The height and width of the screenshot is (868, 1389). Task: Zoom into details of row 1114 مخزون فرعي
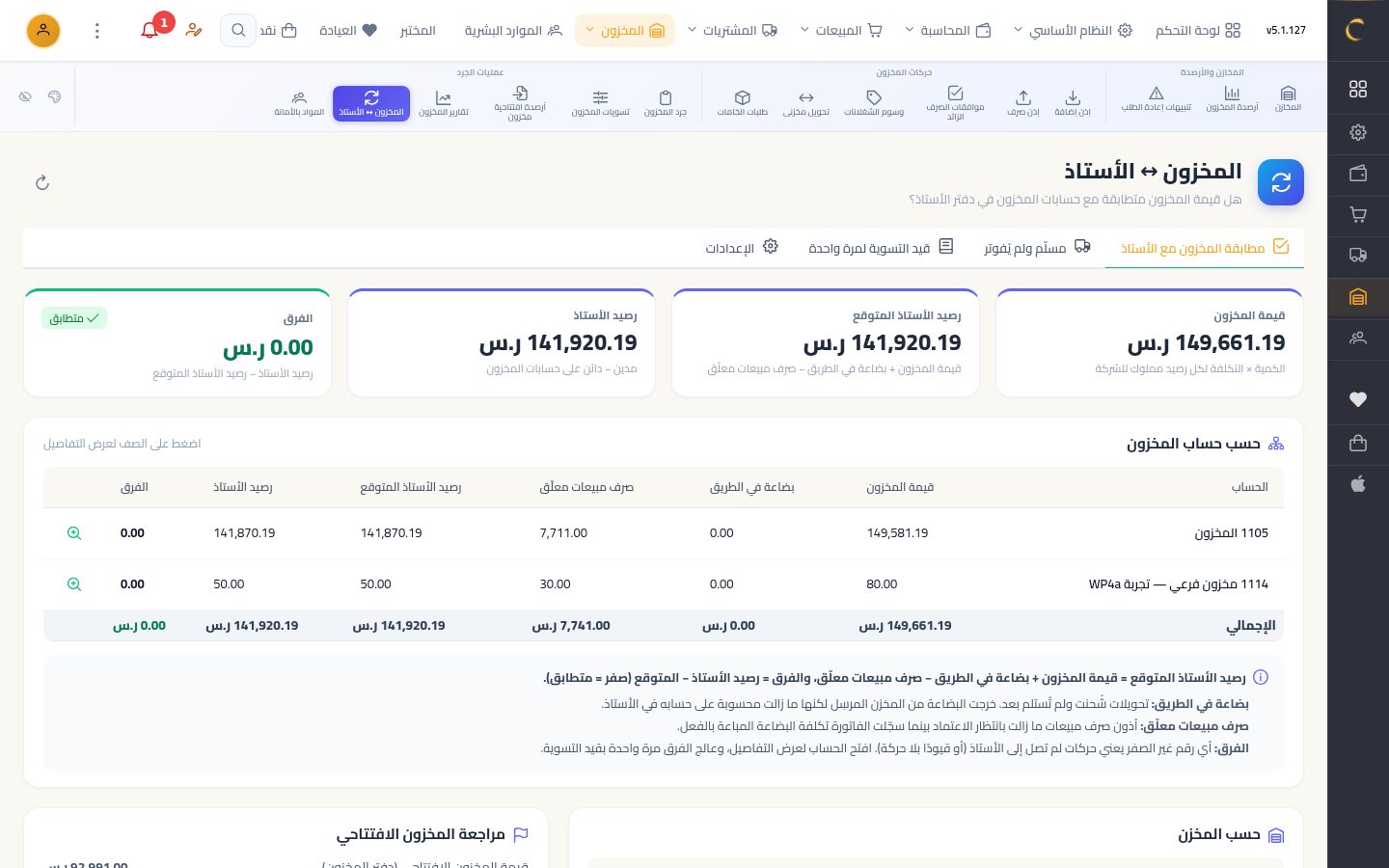pos(74,584)
